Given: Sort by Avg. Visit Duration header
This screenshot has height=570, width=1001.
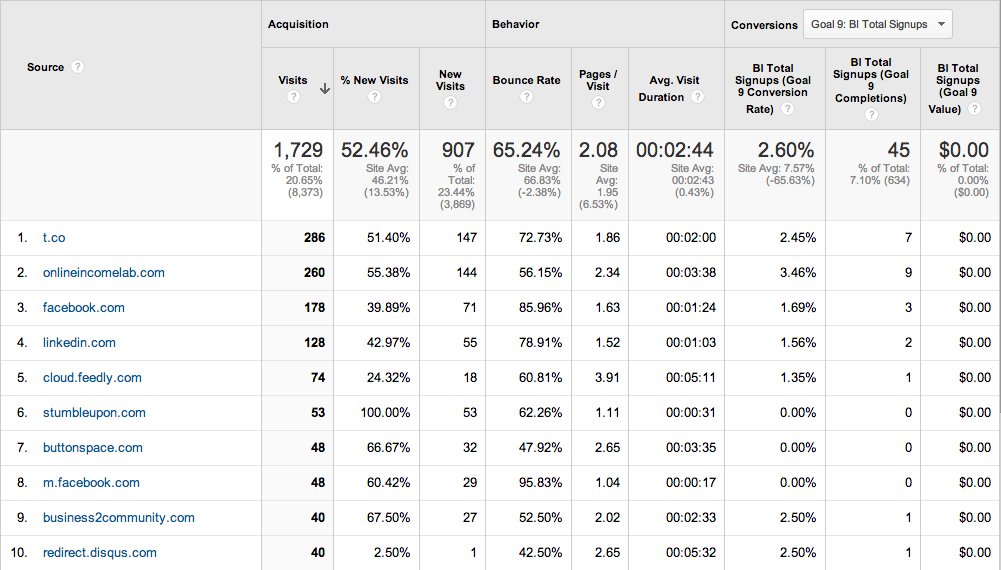Looking at the screenshot, I should 668,89.
